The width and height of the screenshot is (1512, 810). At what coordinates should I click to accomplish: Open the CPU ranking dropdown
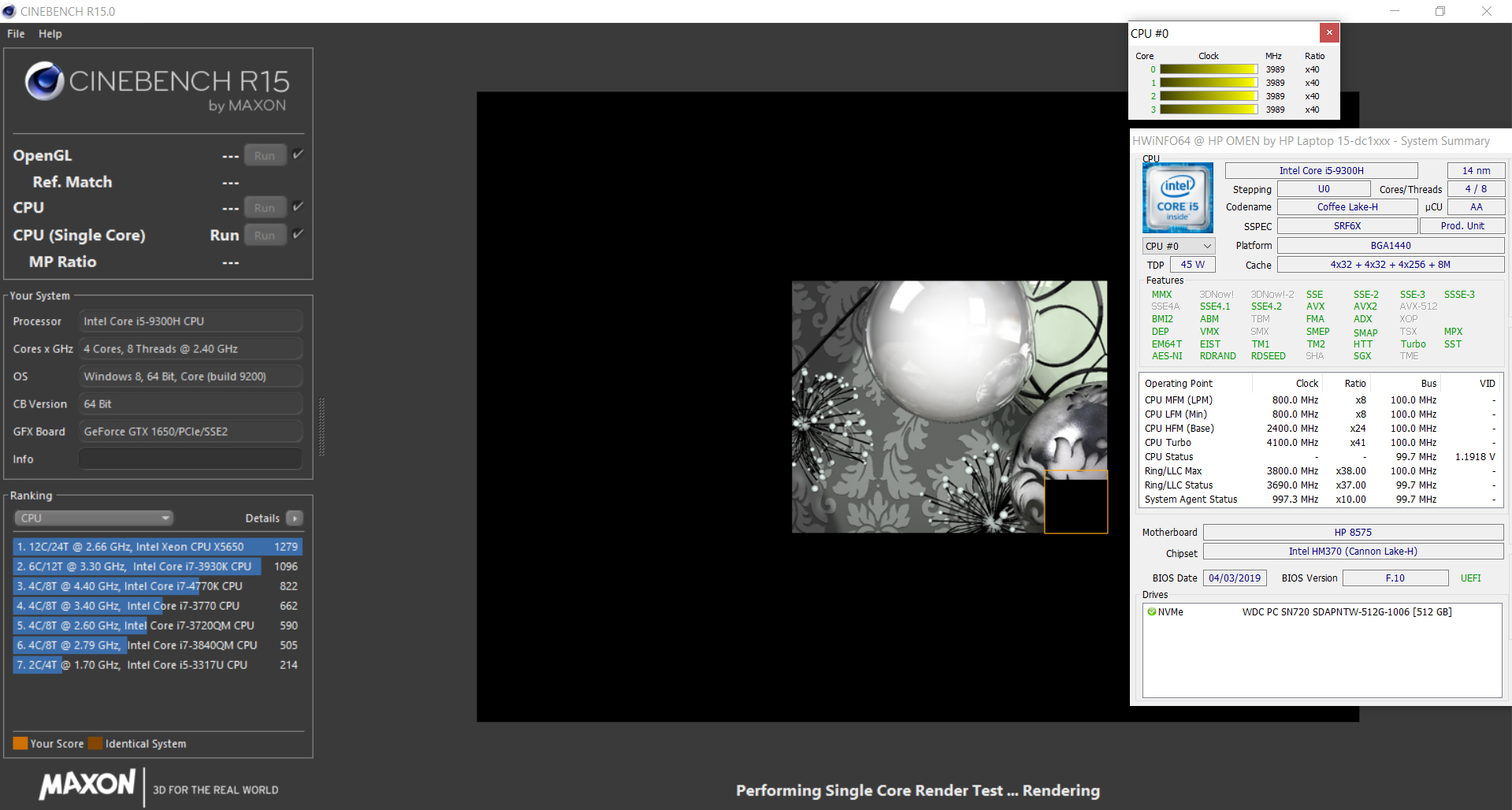point(94,518)
